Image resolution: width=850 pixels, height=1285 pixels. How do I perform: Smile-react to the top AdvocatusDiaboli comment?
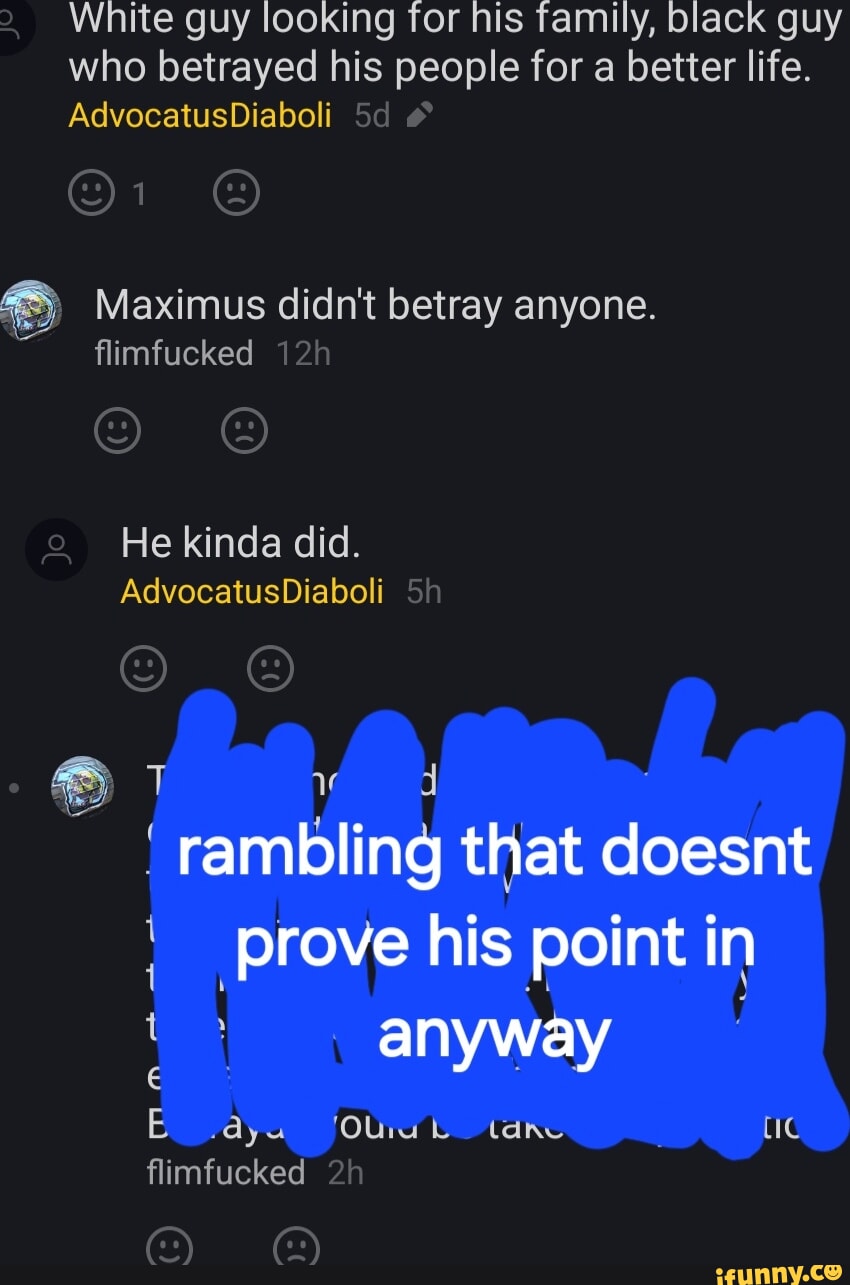(91, 194)
